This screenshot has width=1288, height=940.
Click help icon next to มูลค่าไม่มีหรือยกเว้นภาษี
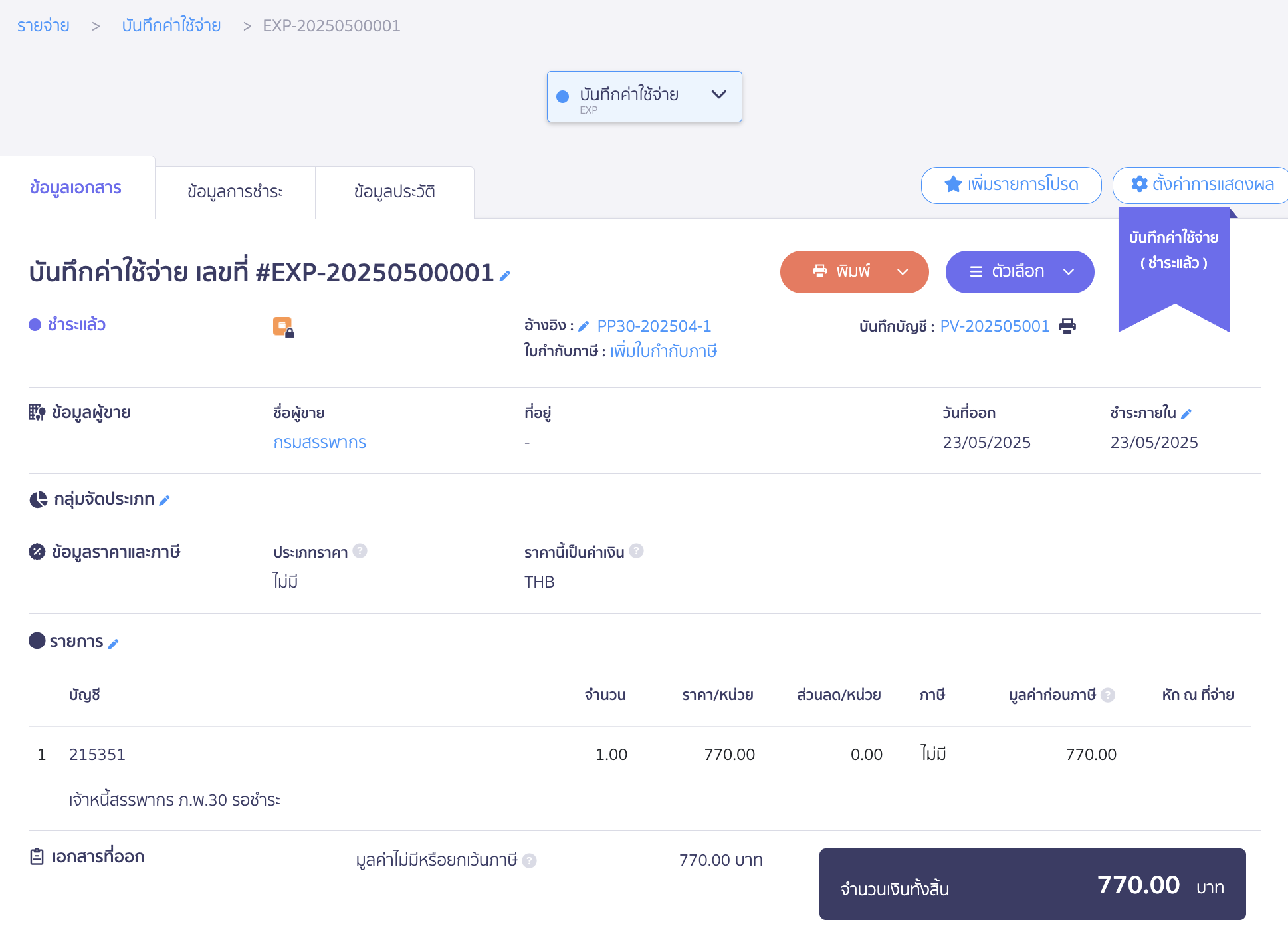(529, 860)
